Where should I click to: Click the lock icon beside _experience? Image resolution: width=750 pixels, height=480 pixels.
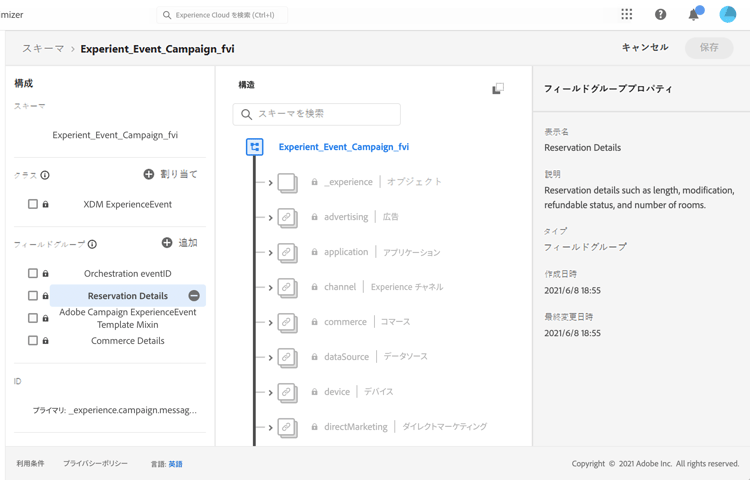[314, 182]
